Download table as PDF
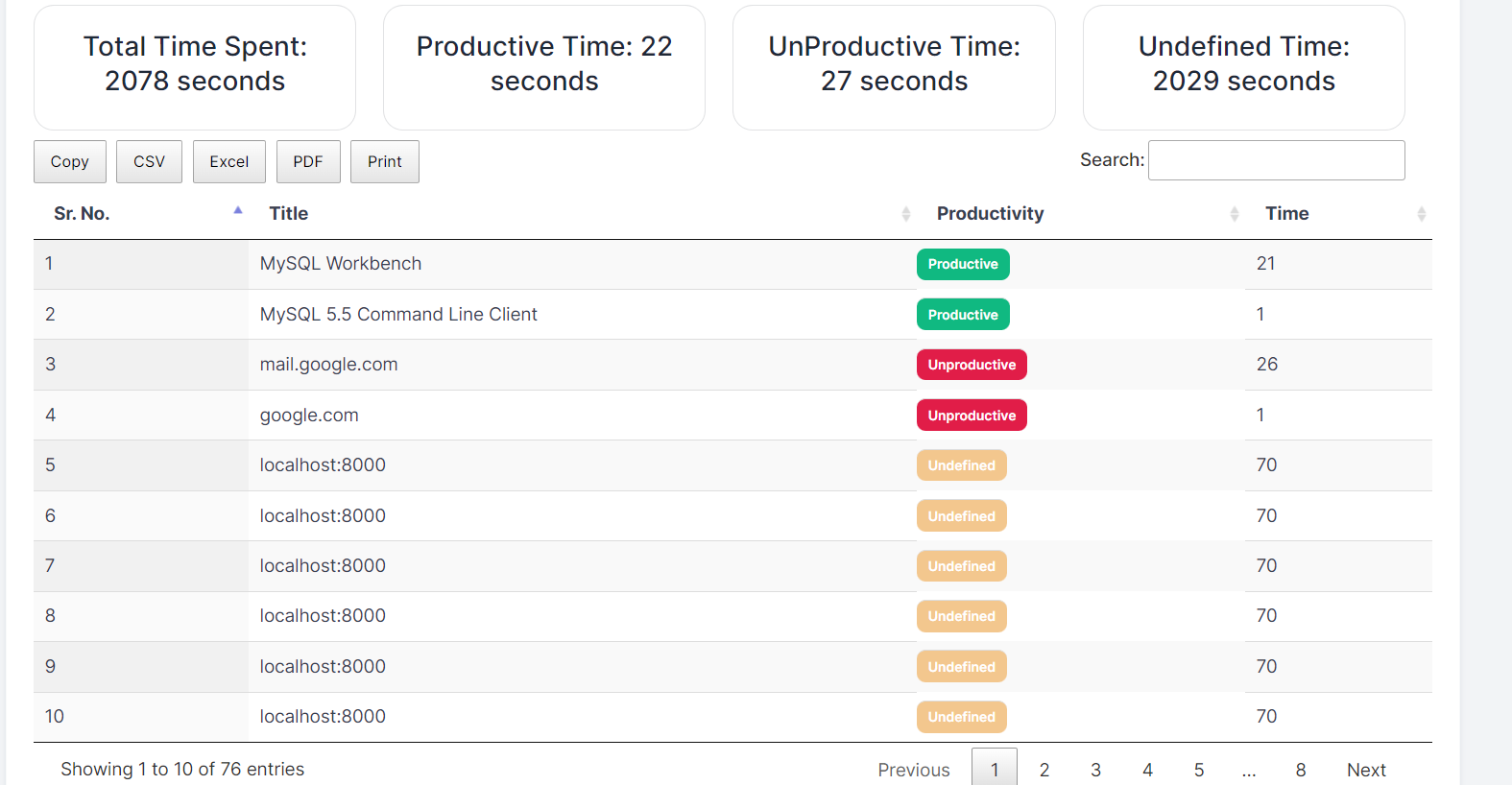 (x=308, y=161)
